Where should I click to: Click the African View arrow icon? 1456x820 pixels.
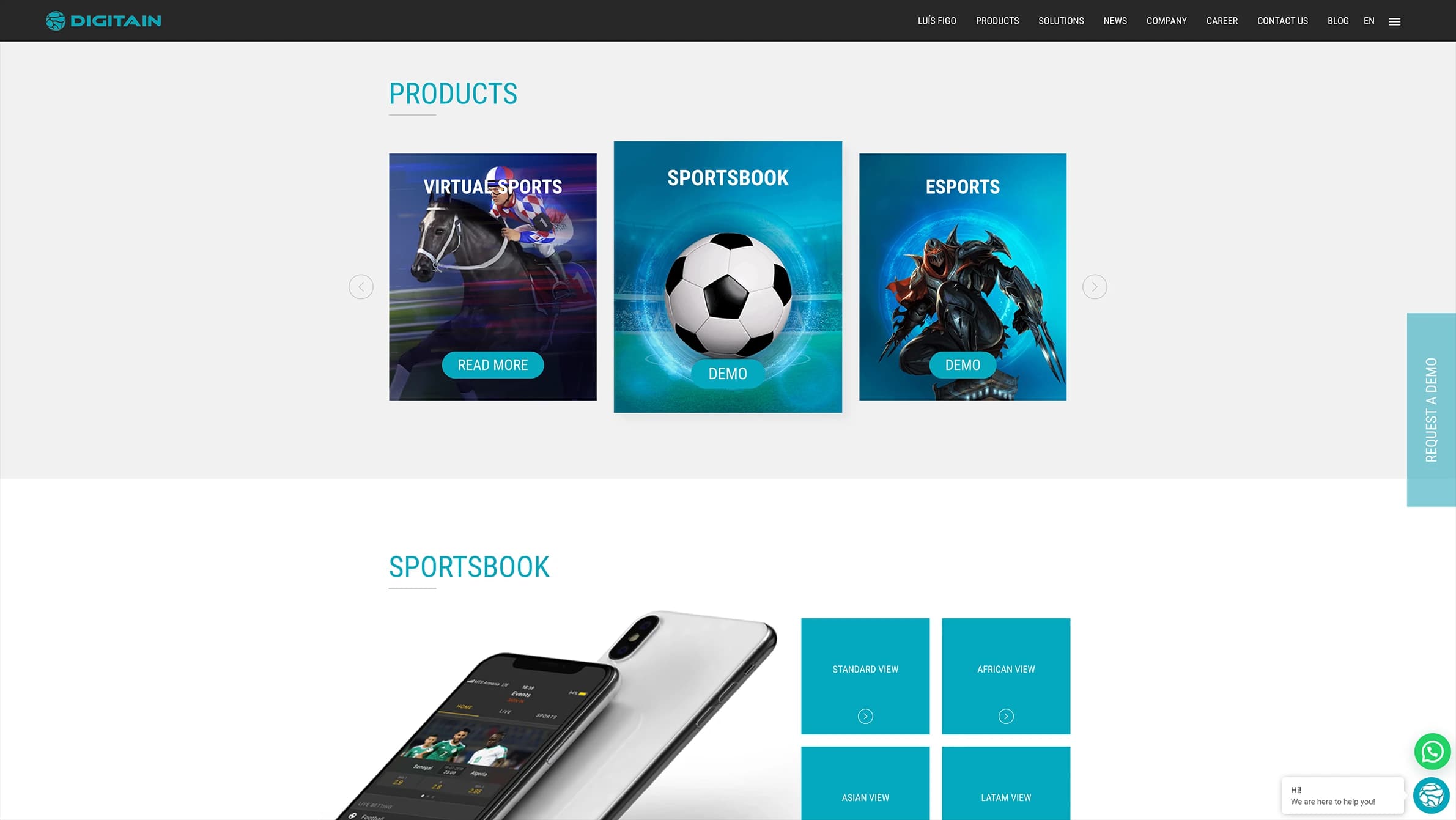pyautogui.click(x=1005, y=715)
